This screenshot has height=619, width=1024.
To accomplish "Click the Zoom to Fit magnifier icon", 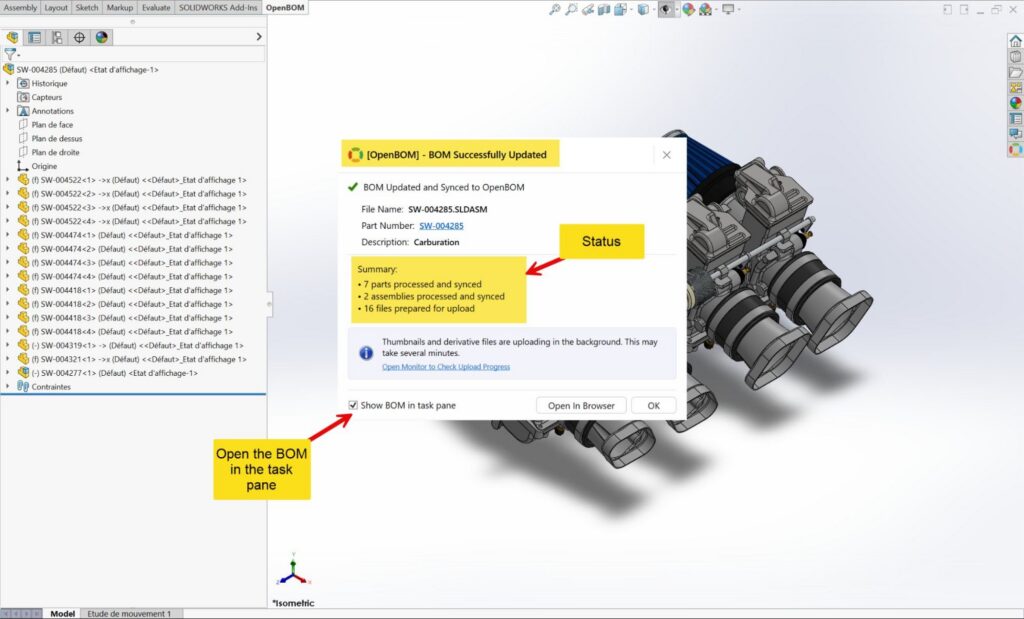I will point(555,10).
